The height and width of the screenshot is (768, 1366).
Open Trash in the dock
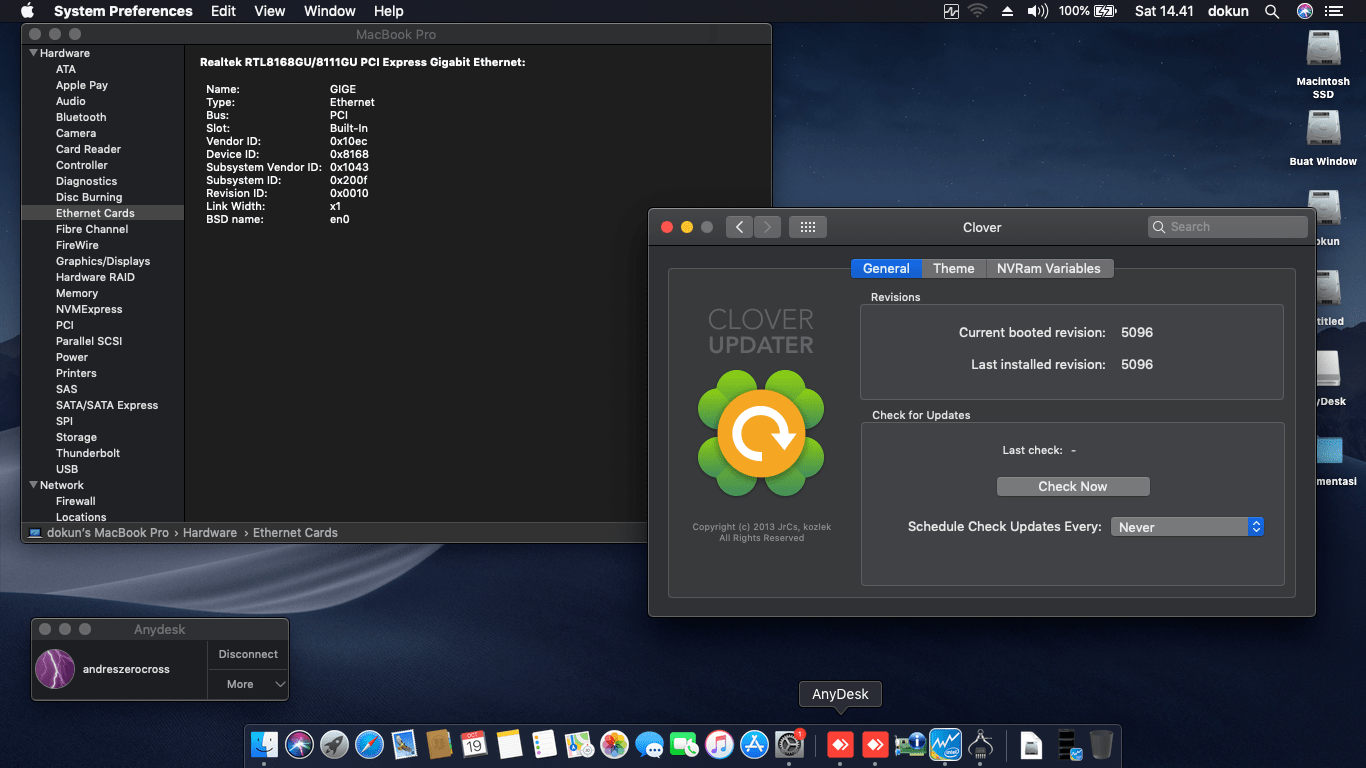click(x=1101, y=744)
